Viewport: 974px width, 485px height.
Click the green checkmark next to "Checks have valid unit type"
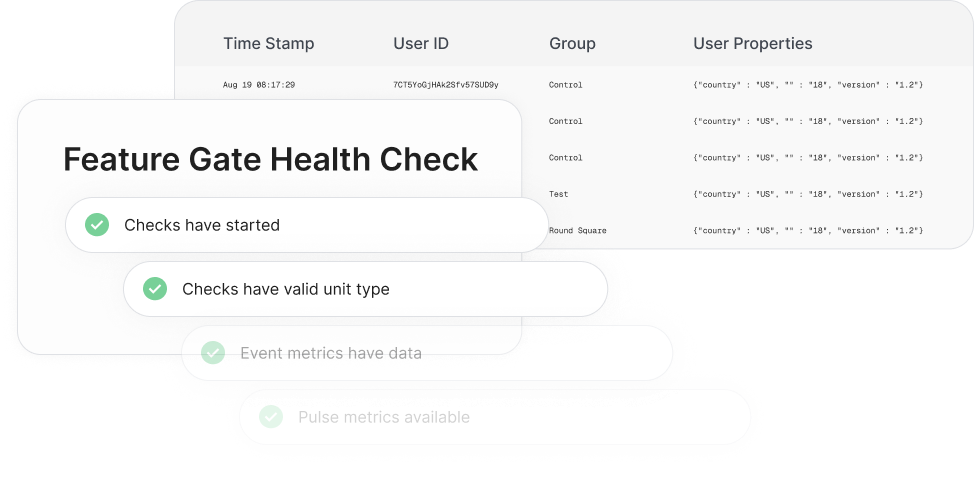[155, 289]
